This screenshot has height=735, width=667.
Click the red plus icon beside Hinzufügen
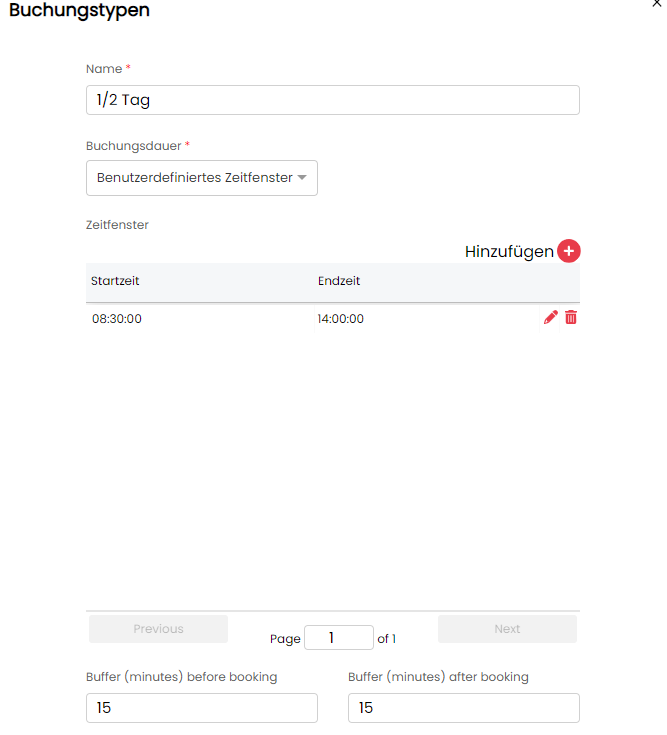pos(569,251)
